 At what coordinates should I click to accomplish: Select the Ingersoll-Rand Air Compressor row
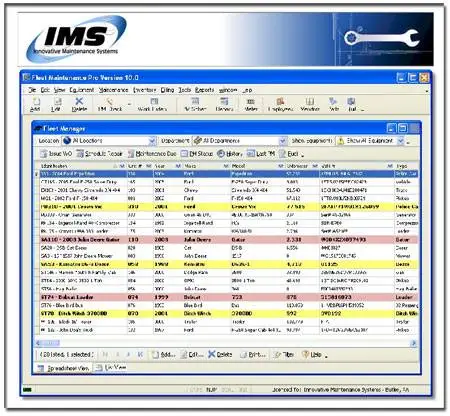pos(229,223)
